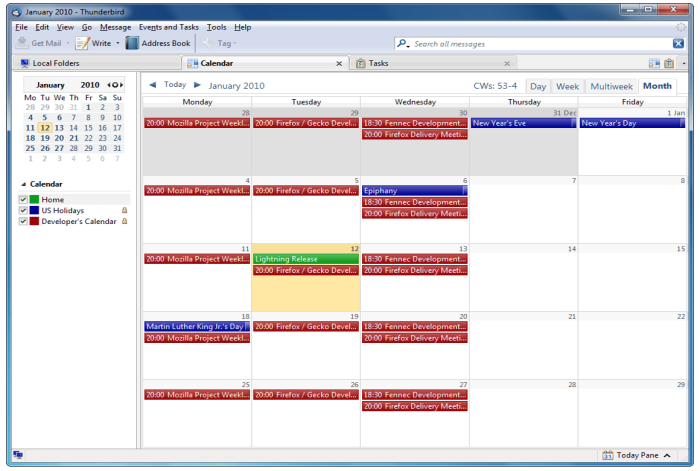Close the Tasks tab

(x=507, y=63)
